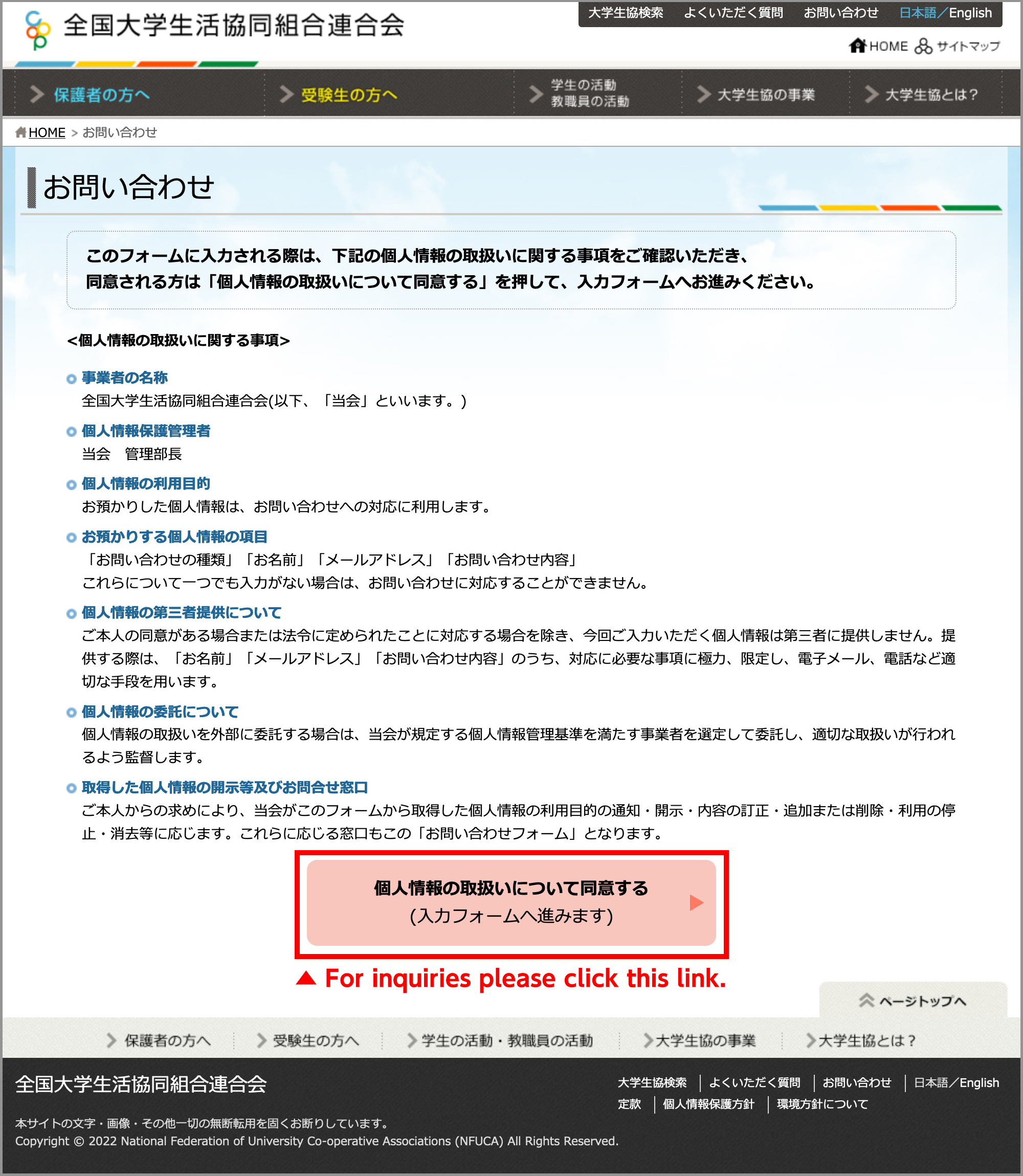The image size is (1023, 1176).
Task: Click footer nav link 大学生協の事業
Action: point(705,1040)
